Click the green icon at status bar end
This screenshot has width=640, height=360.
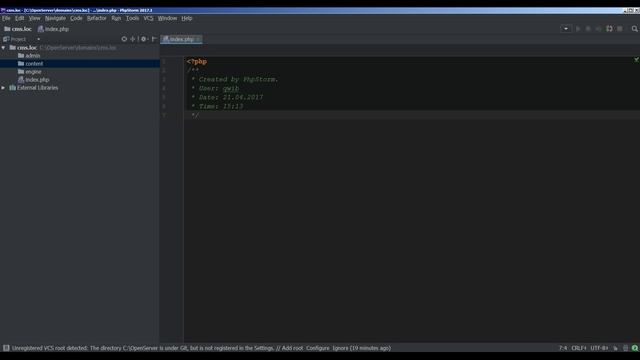[x=635, y=348]
